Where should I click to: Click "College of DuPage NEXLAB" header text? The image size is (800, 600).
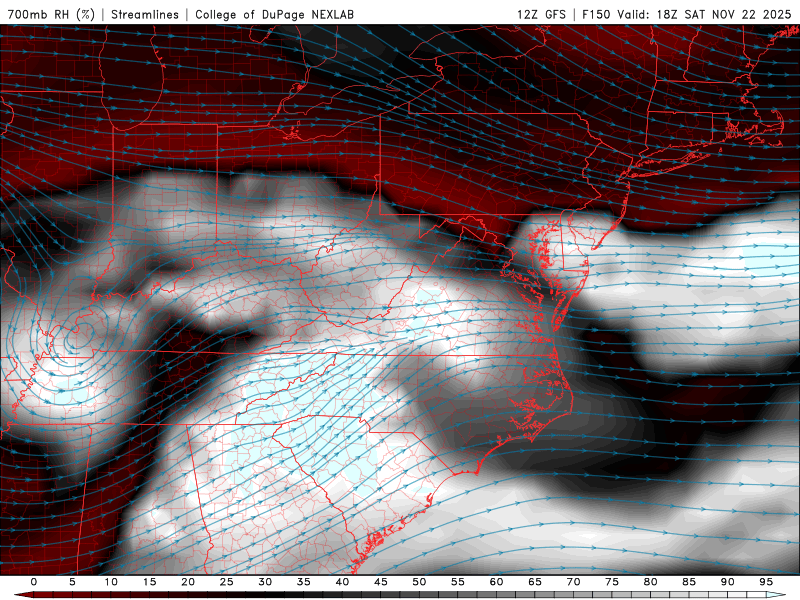tap(274, 14)
